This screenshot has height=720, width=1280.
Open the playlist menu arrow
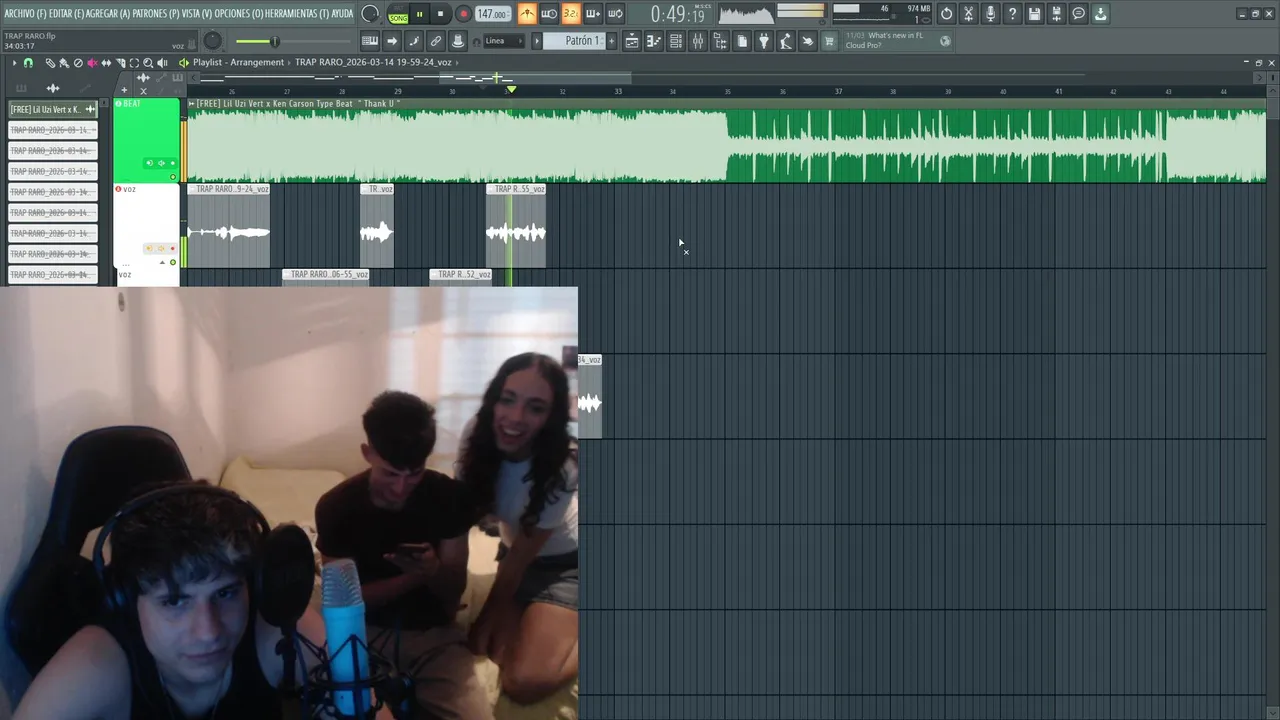tap(14, 63)
